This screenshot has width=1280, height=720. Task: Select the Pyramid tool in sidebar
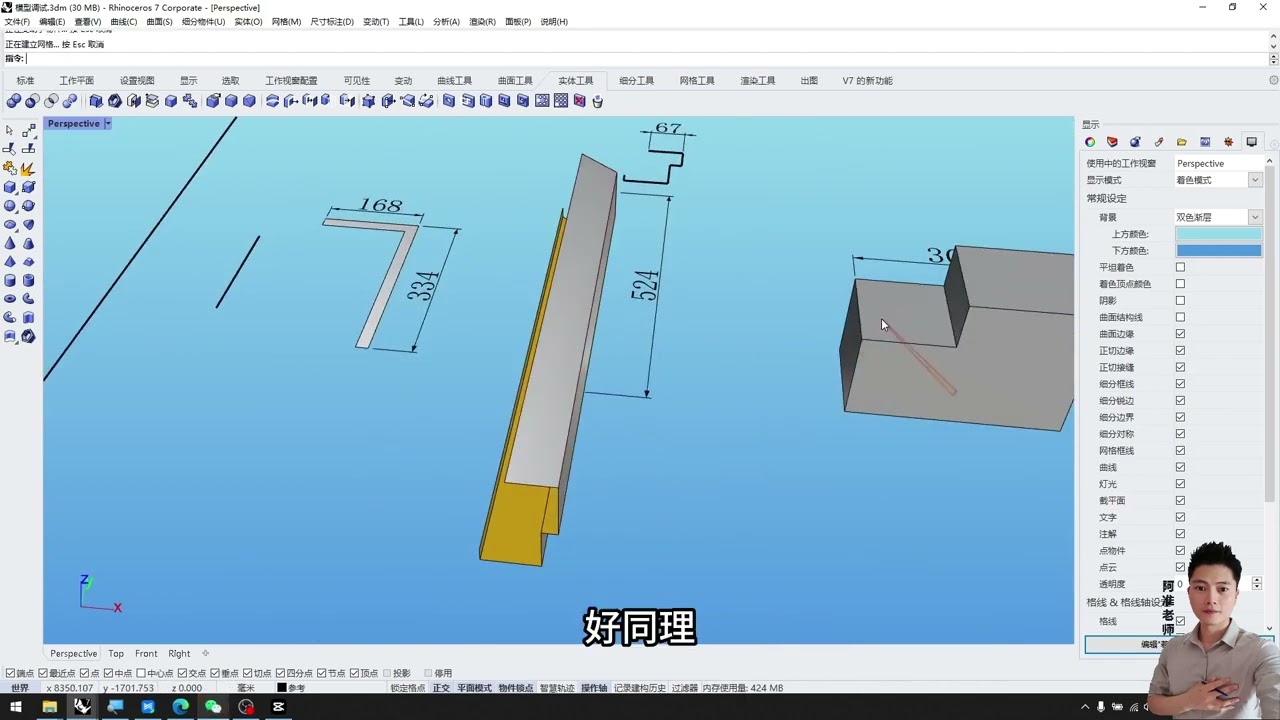[10, 262]
